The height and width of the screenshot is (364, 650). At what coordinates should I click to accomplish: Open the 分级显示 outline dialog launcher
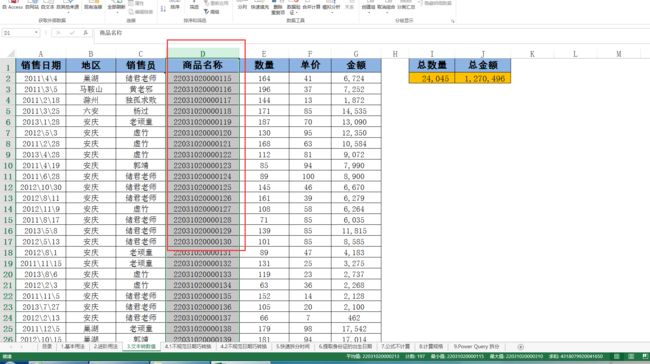(x=453, y=21)
